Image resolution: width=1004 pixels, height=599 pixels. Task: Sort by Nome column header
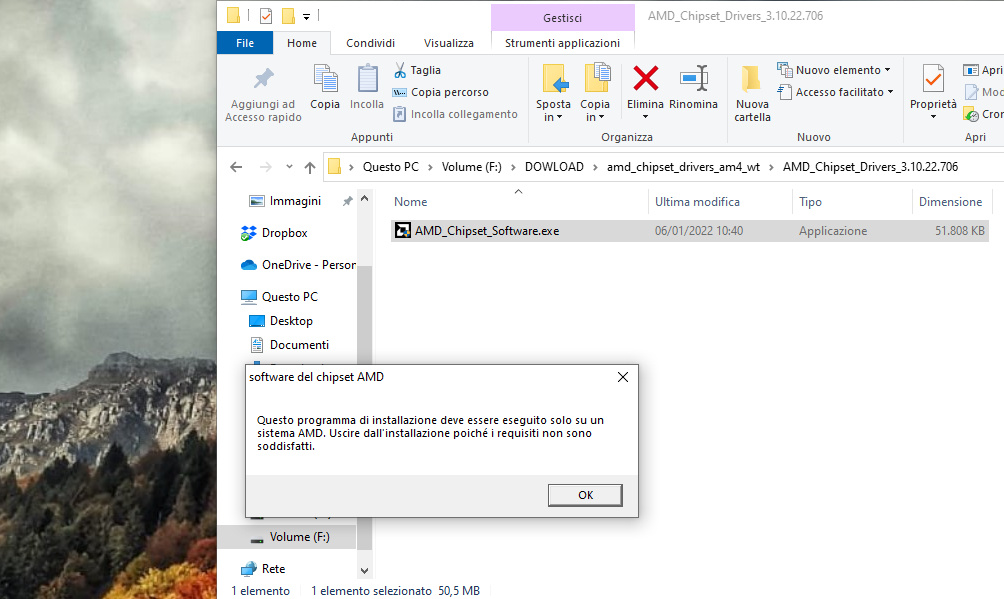pos(410,202)
